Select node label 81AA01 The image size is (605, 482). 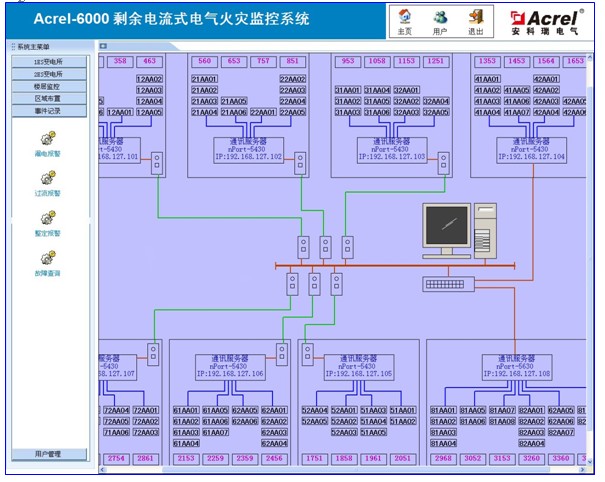[x=443, y=410]
